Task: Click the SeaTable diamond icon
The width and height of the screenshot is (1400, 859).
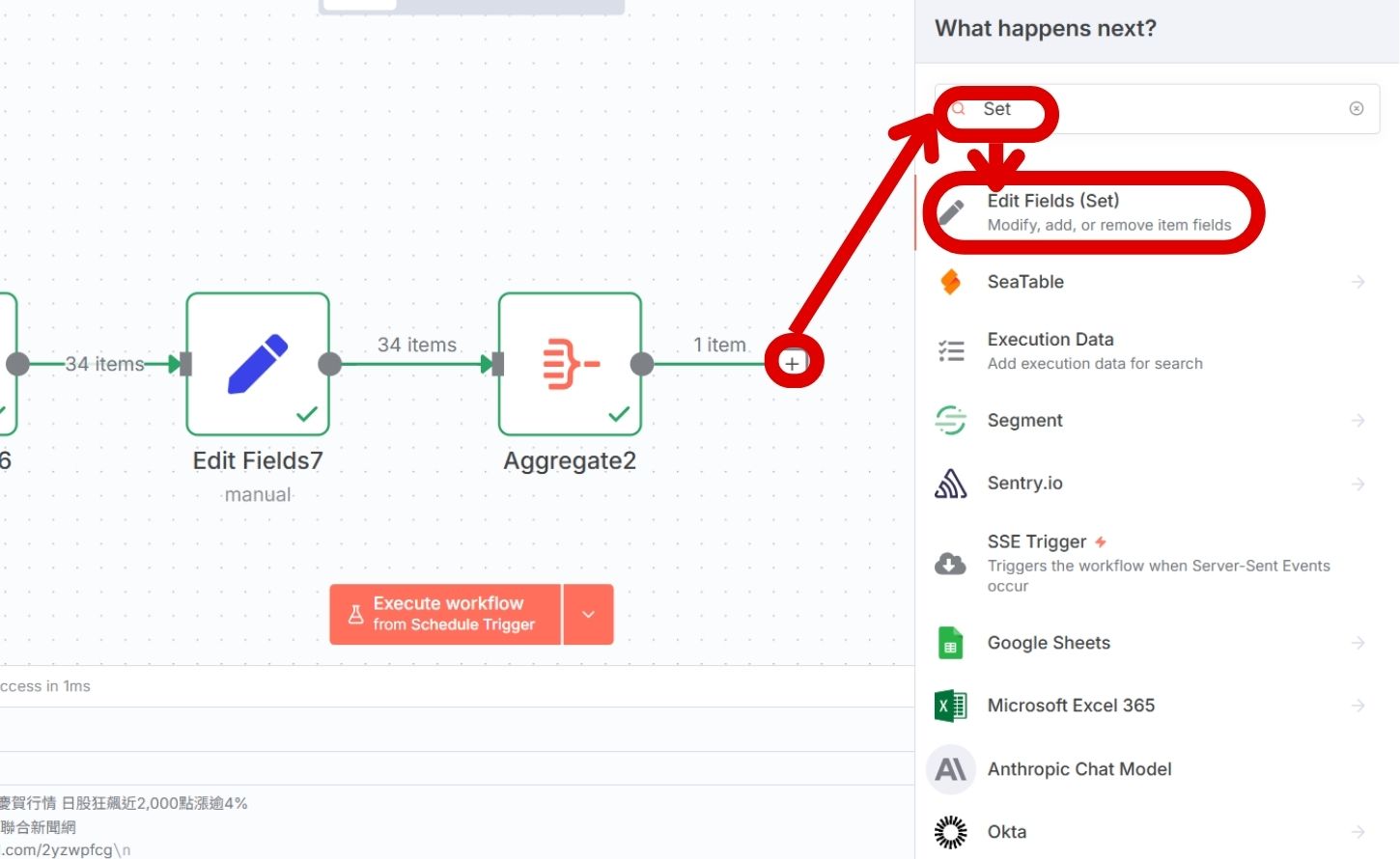Action: pyautogui.click(x=950, y=282)
